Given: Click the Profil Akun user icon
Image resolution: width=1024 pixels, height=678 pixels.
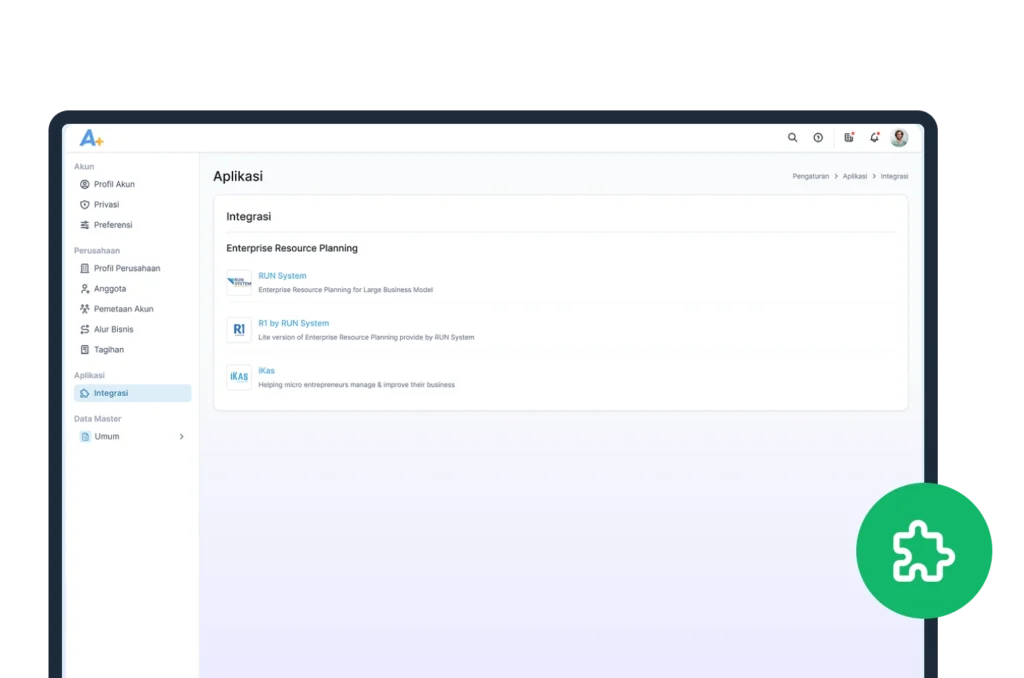Looking at the screenshot, I should pyautogui.click(x=84, y=184).
